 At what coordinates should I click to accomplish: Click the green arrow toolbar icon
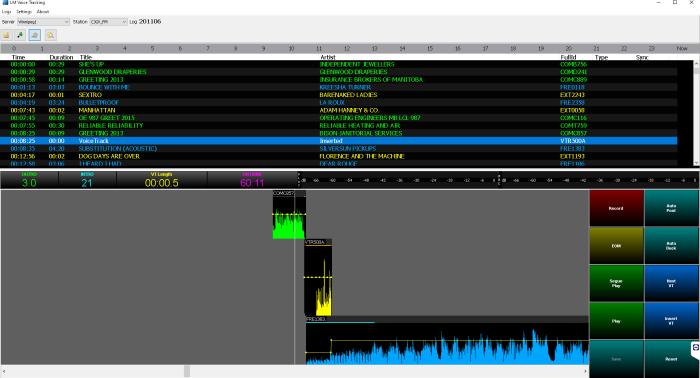click(20, 35)
